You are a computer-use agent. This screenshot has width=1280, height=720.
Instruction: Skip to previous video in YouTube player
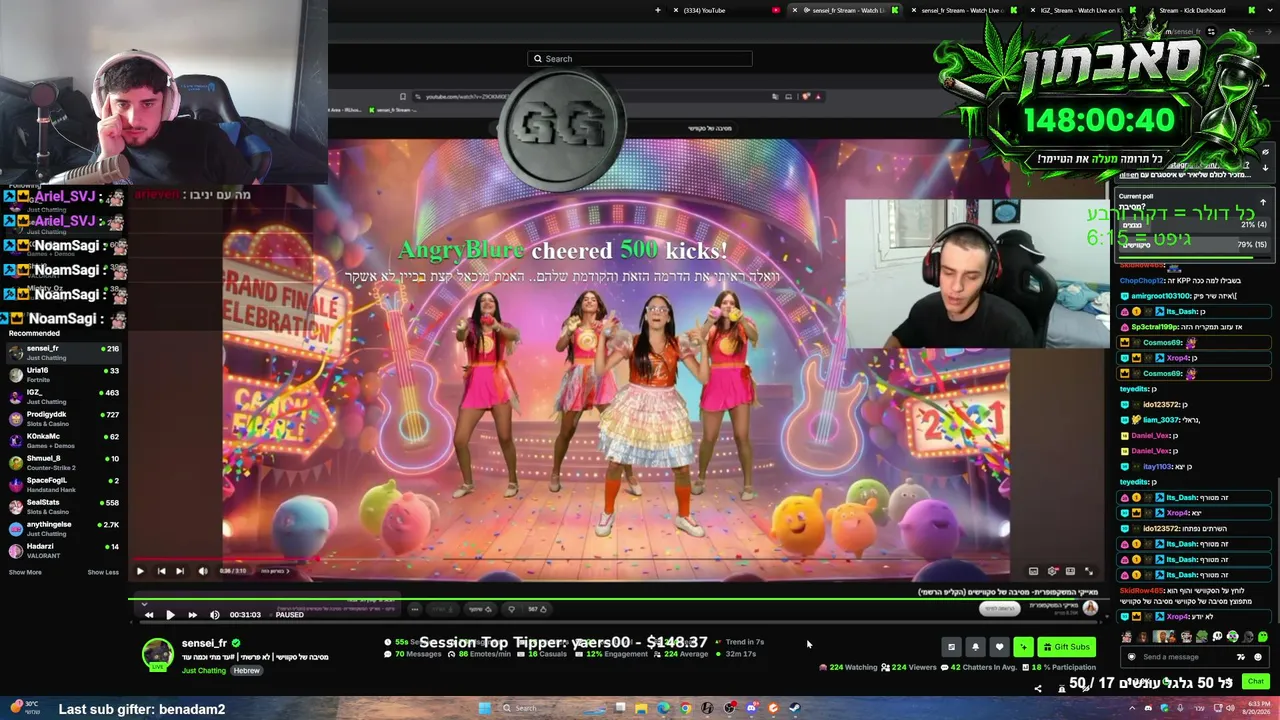[161, 571]
